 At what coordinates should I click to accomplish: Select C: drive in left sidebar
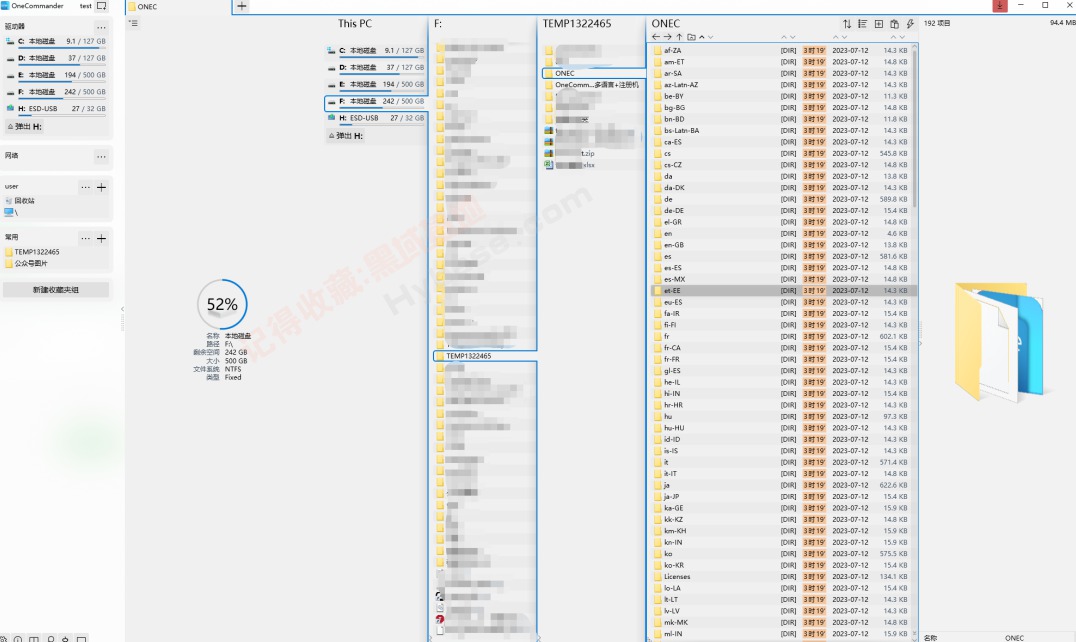[56, 41]
